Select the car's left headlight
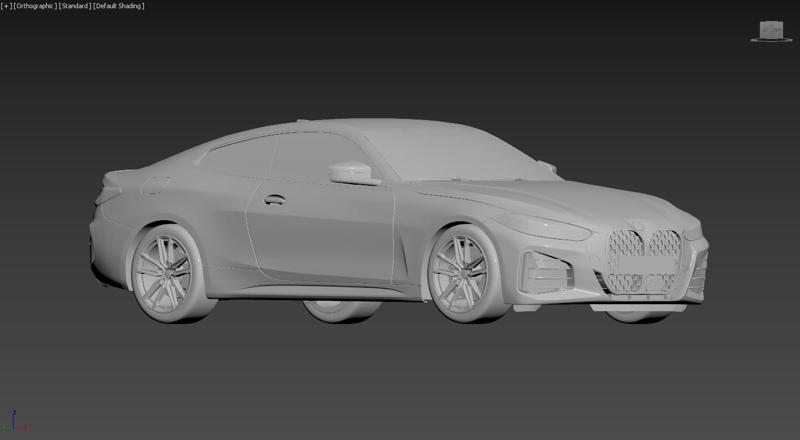Image resolution: width=800 pixels, height=440 pixels. click(545, 227)
